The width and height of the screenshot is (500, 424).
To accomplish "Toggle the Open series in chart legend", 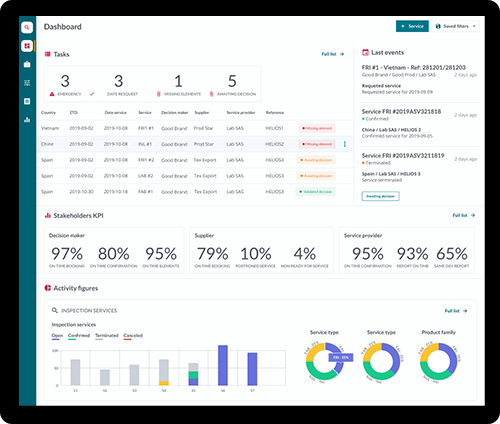I will click(x=57, y=336).
